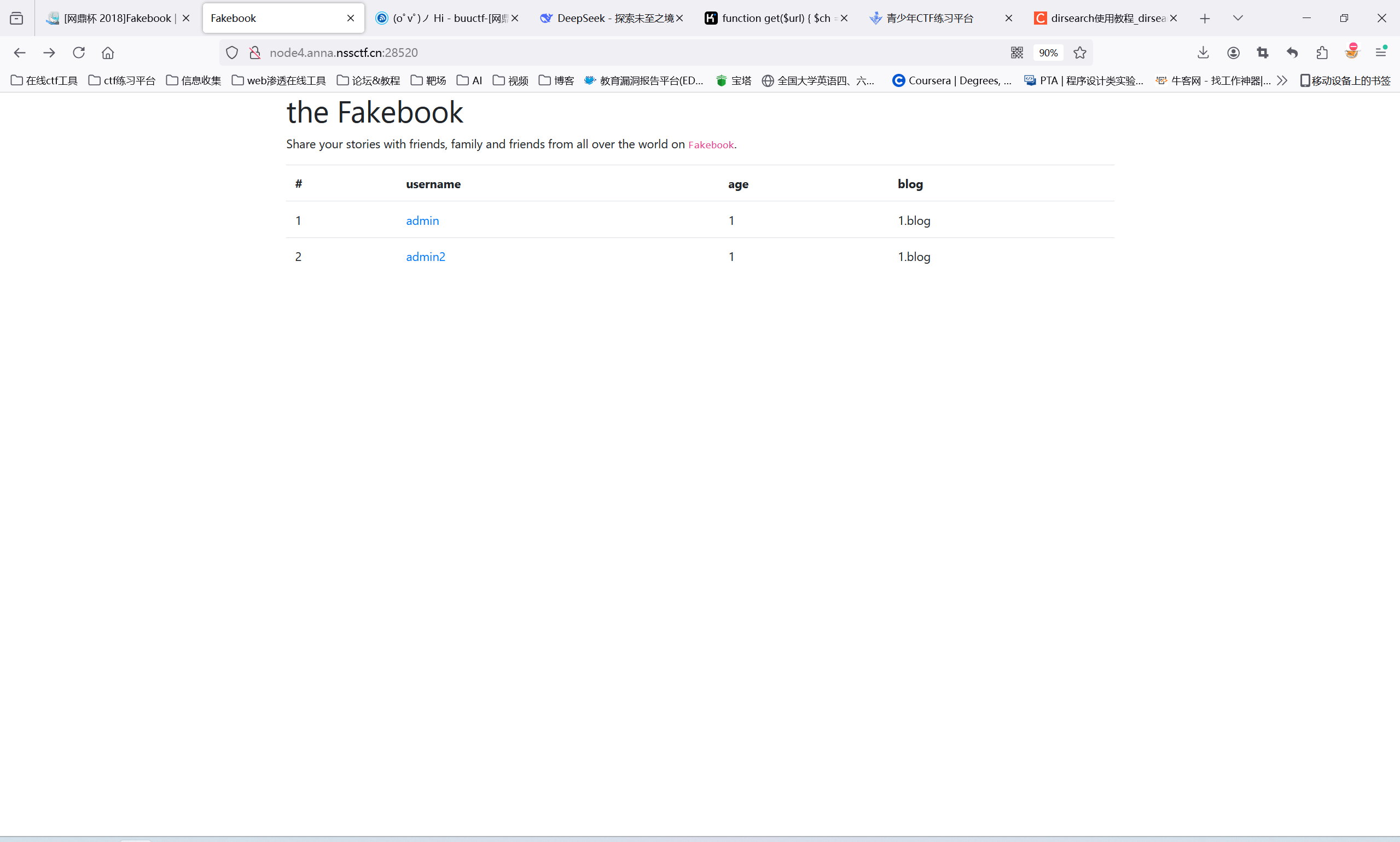Click the tracking protection shield icon
The height and width of the screenshot is (842, 1400).
pyautogui.click(x=232, y=53)
